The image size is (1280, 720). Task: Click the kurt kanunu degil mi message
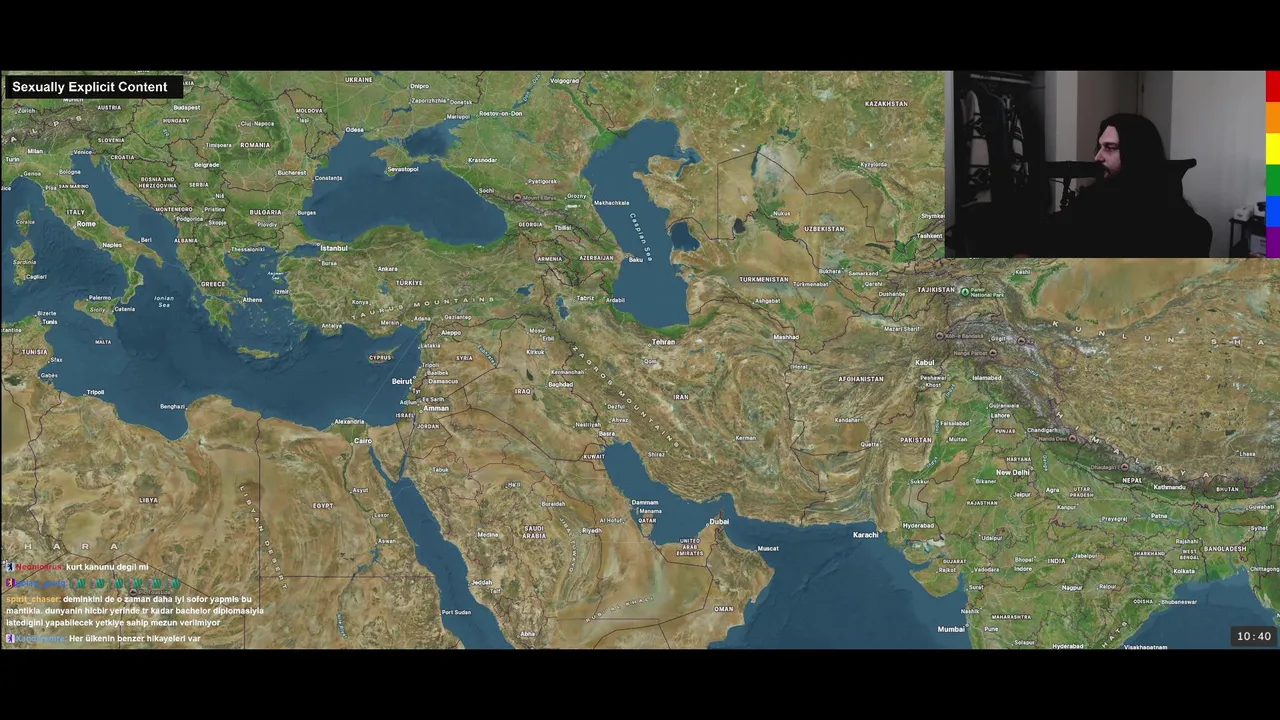pyautogui.click(x=107, y=567)
